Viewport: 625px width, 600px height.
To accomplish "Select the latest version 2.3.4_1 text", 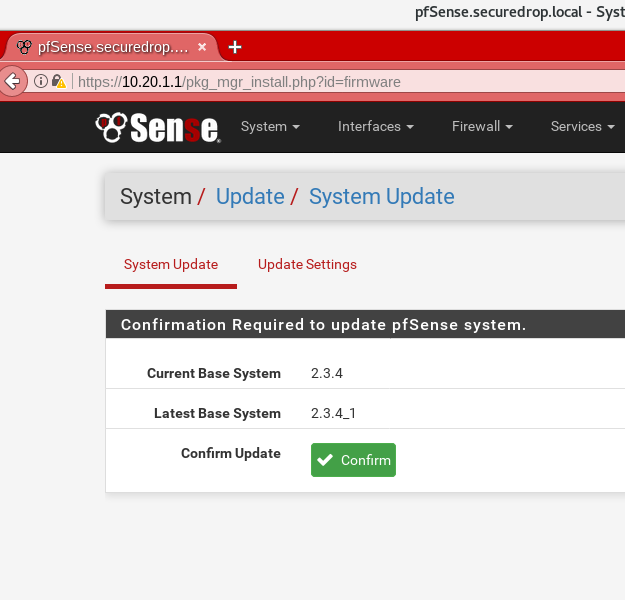I will [x=333, y=413].
